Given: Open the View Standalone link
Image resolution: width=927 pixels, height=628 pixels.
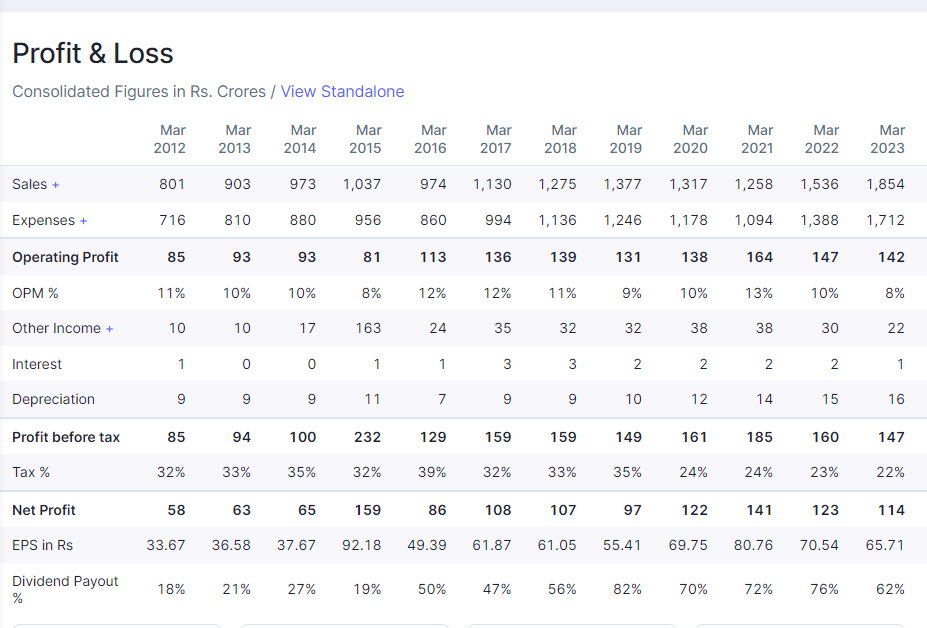Looking at the screenshot, I should coord(342,91).
